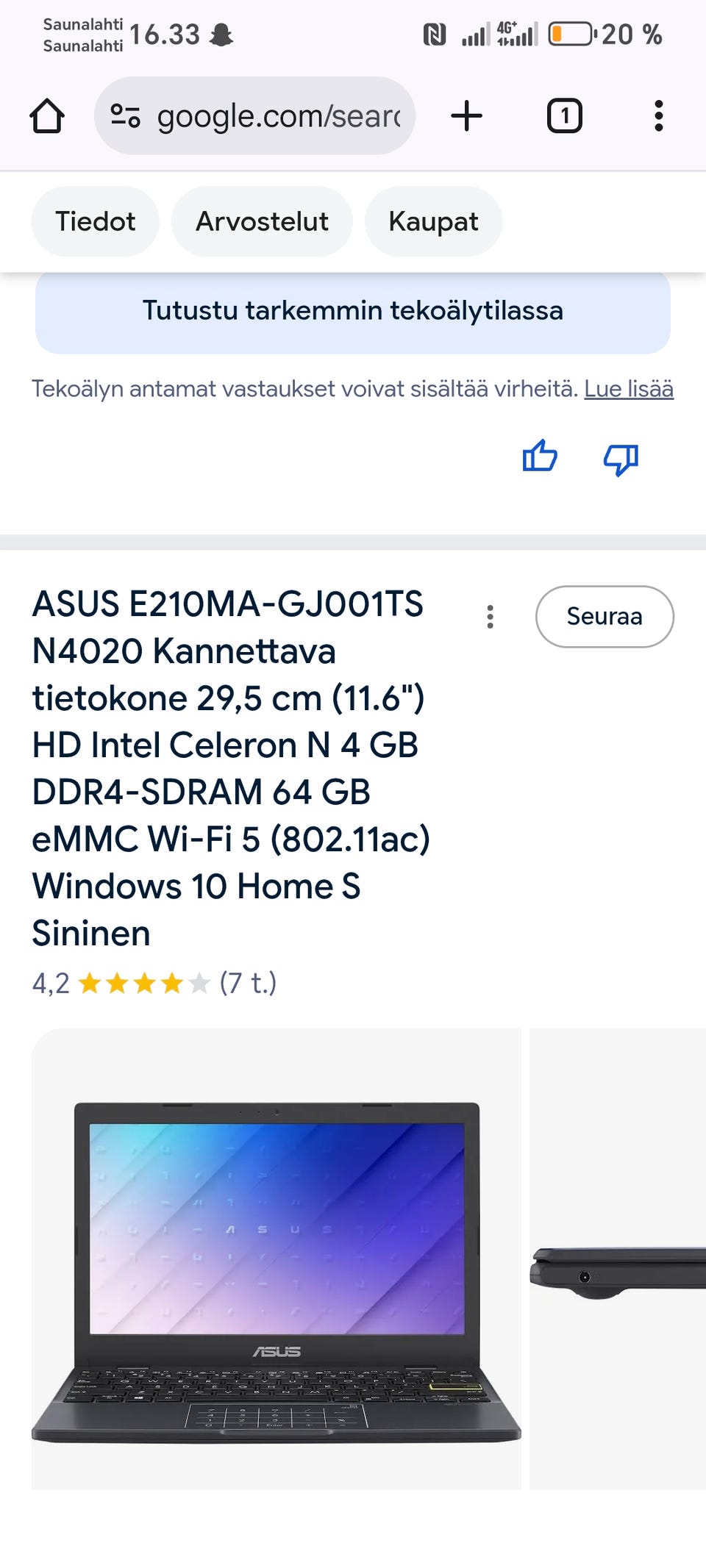Viewport: 706px width, 1568px height.
Task: Open Chrome's three-dot overflow menu
Action: pos(658,116)
